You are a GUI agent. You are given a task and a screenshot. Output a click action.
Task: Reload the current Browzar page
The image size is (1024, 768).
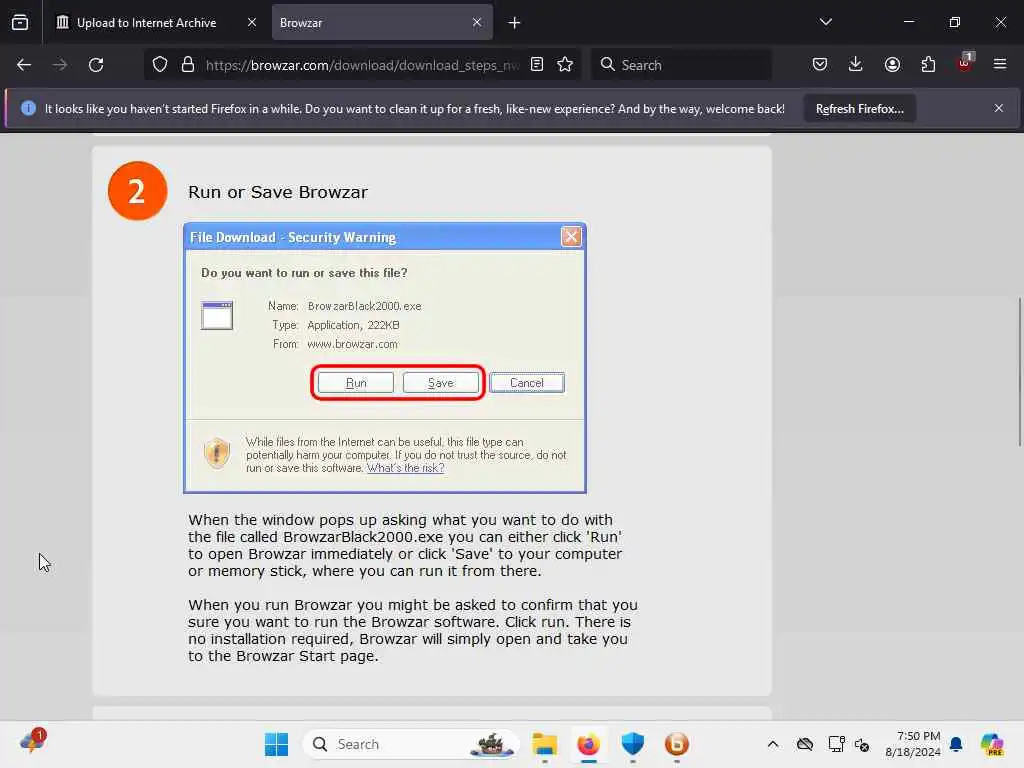(x=96, y=65)
